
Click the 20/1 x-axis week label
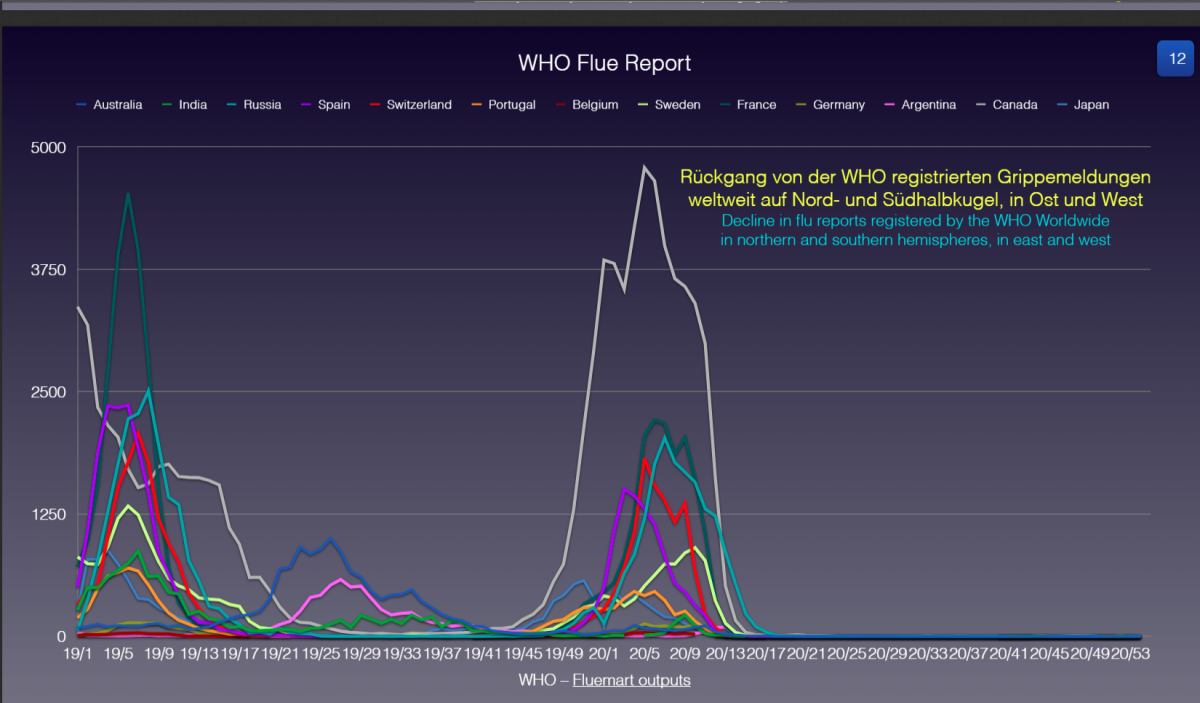tap(603, 654)
